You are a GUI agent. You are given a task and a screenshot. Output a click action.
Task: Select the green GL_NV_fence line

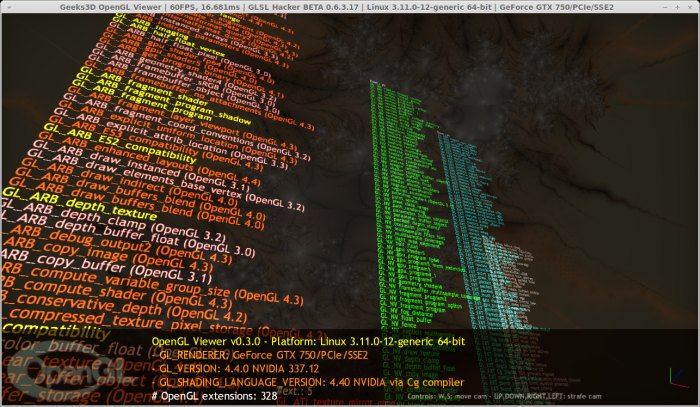(x=398, y=325)
